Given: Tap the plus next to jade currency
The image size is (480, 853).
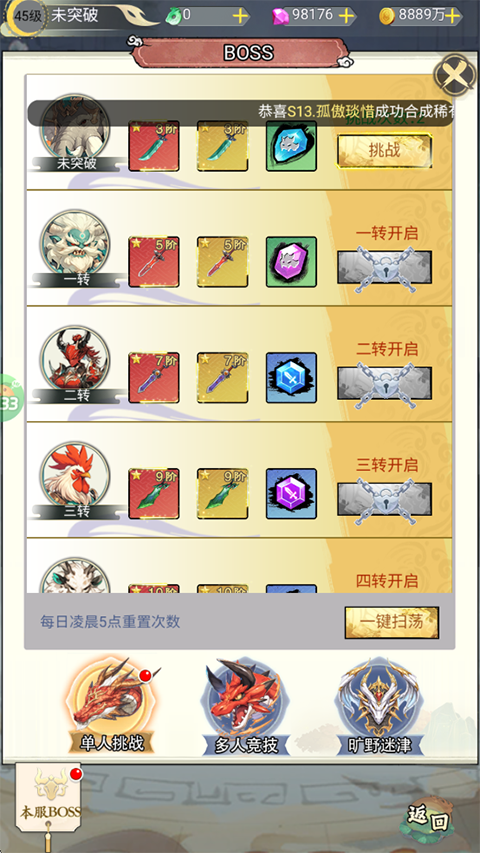Looking at the screenshot, I should [240, 16].
